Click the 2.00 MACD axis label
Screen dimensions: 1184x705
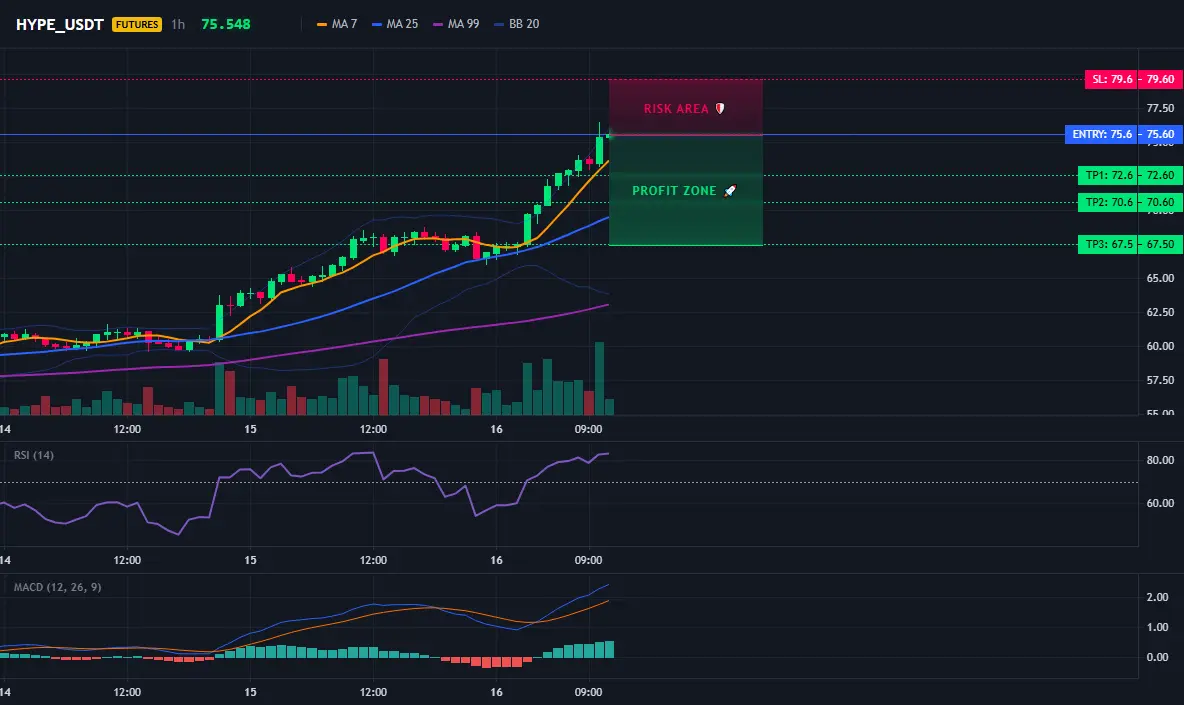coord(1158,597)
